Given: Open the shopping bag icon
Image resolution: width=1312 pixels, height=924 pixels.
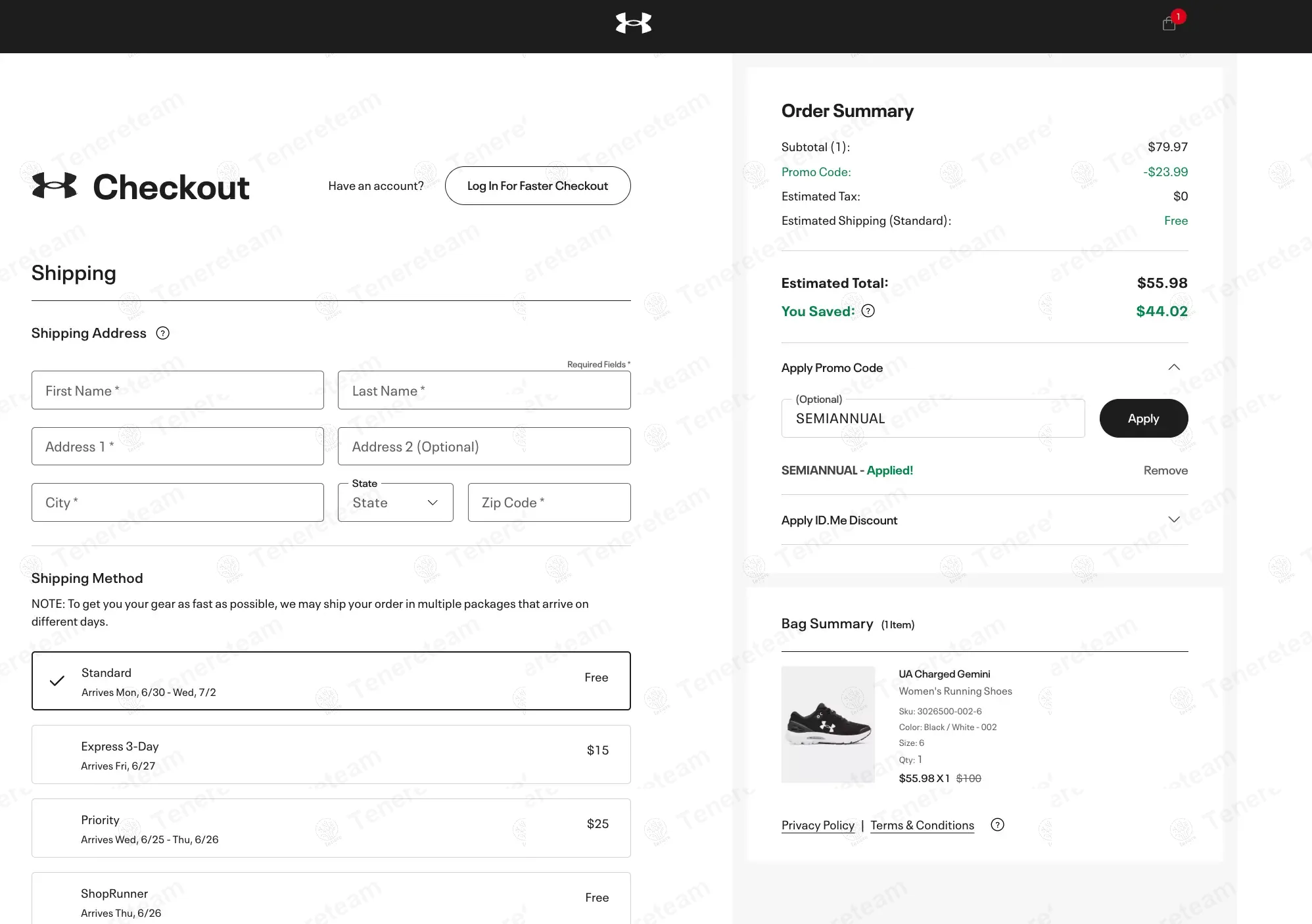Looking at the screenshot, I should 1169,24.
